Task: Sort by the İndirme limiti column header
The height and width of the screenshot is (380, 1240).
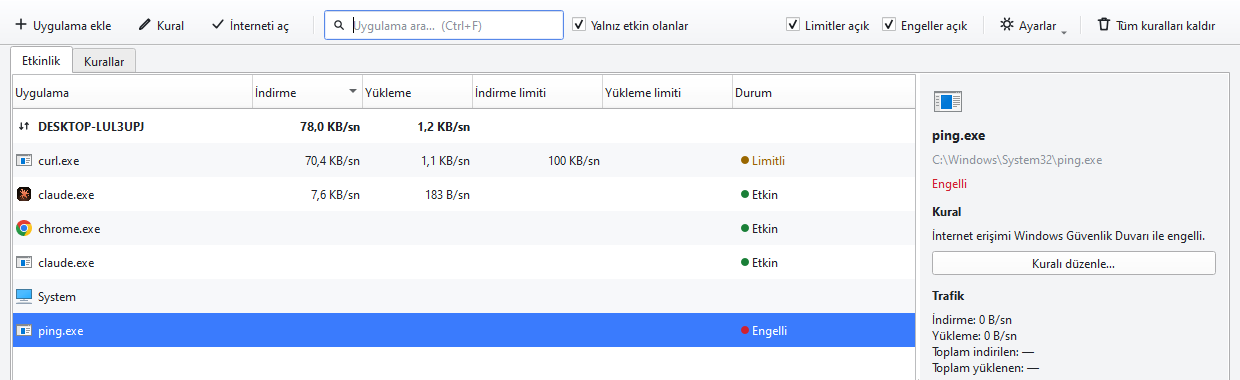Action: [x=537, y=93]
